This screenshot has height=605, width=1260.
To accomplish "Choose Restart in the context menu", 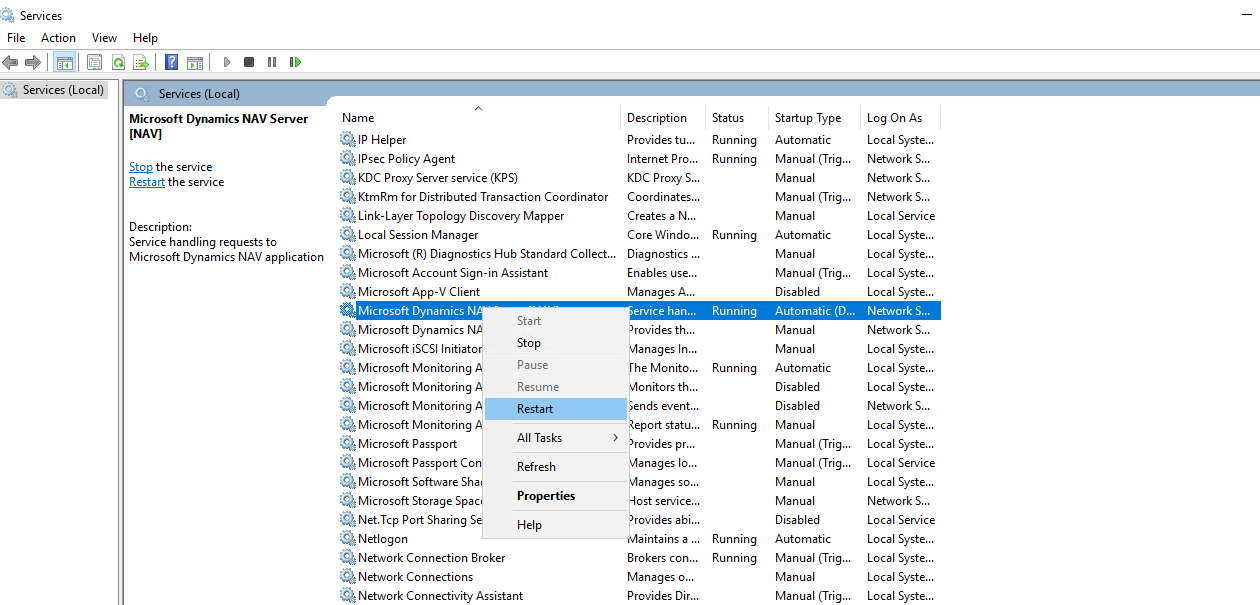I will click(555, 409).
